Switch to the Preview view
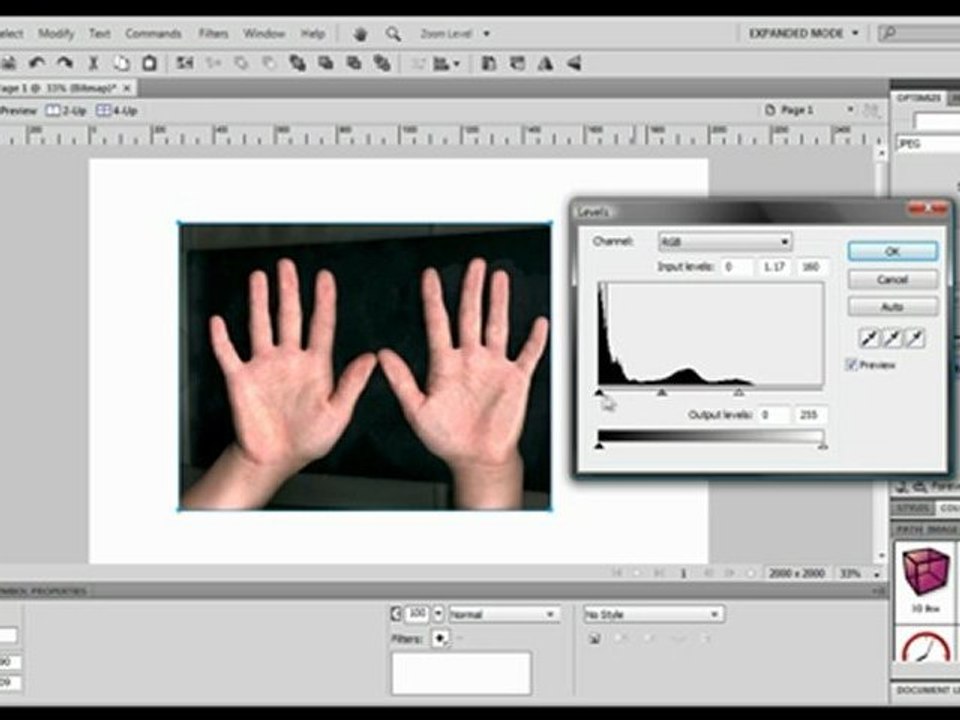Image resolution: width=960 pixels, height=720 pixels. (x=18, y=111)
